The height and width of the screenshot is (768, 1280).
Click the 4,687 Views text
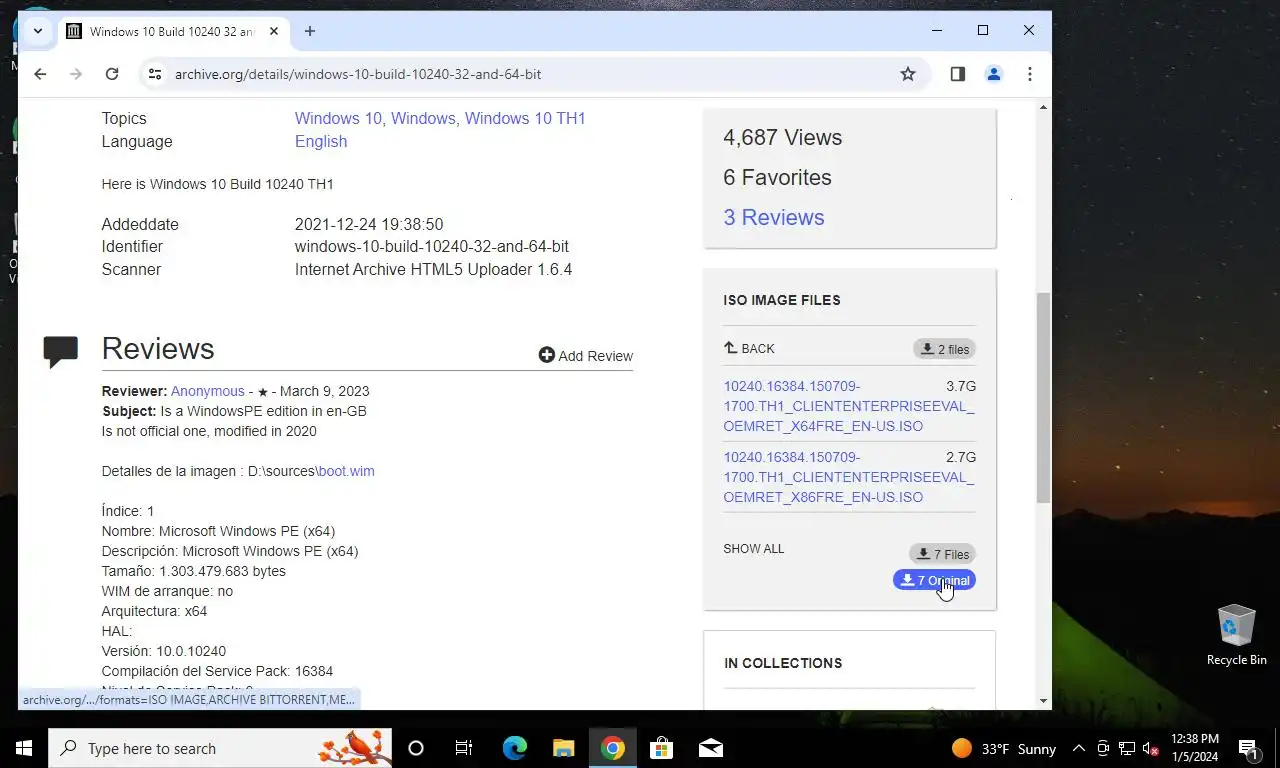pyautogui.click(x=783, y=138)
